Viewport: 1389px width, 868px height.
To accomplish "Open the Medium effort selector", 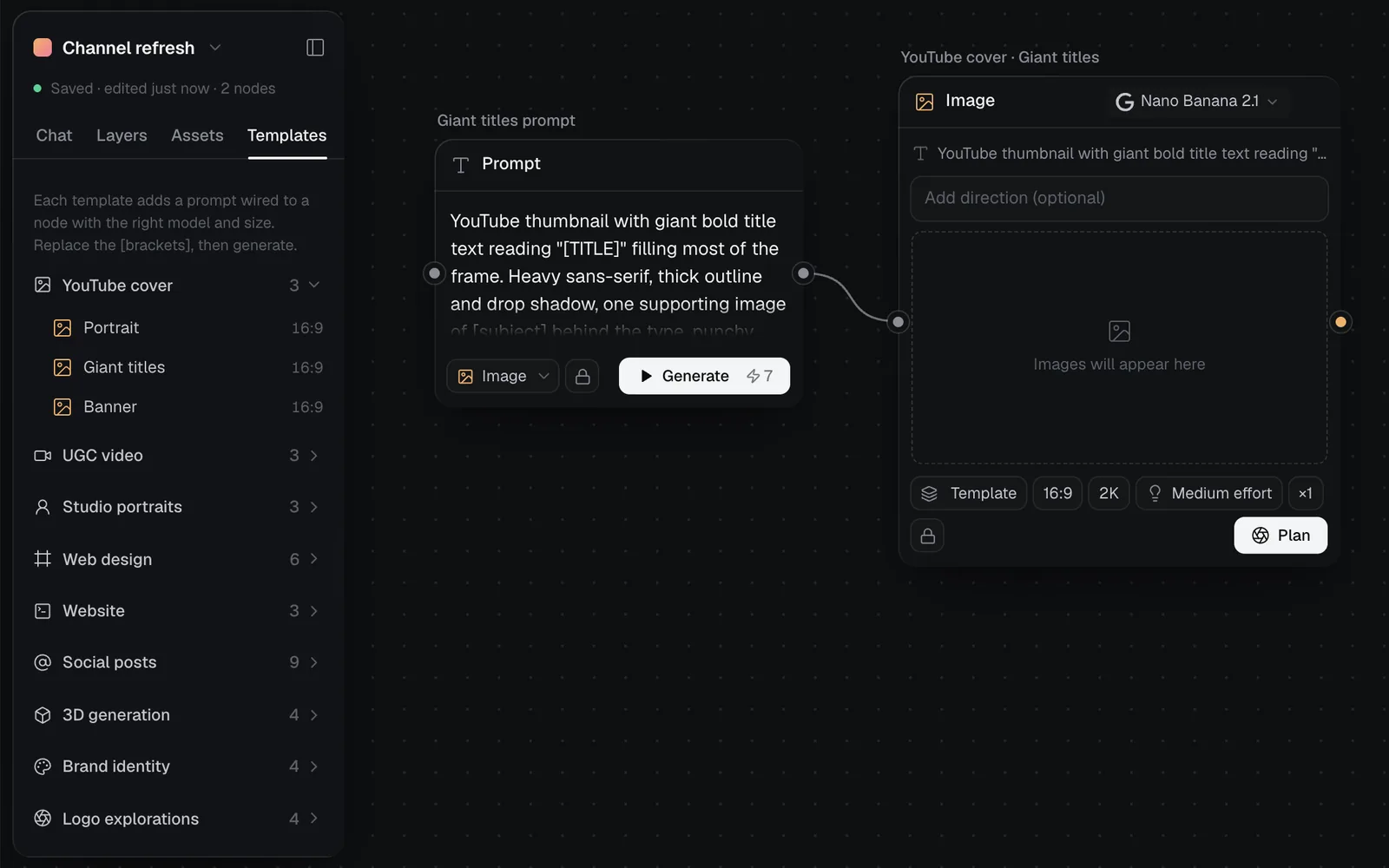I will 1209,493.
